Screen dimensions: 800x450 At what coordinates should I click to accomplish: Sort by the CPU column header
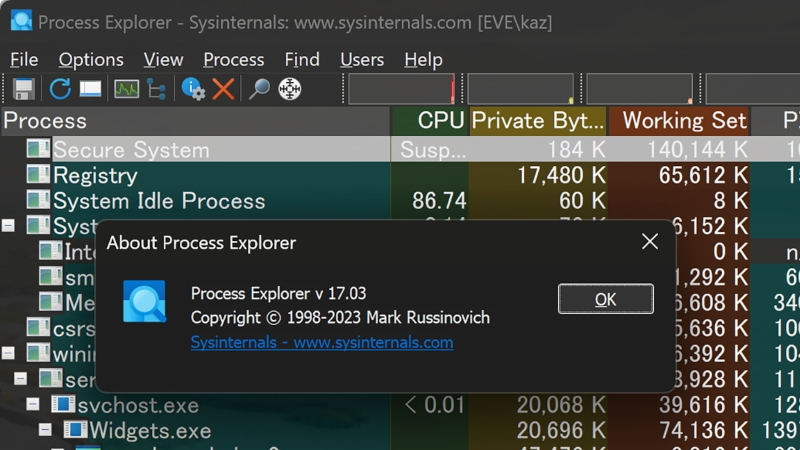tap(430, 121)
